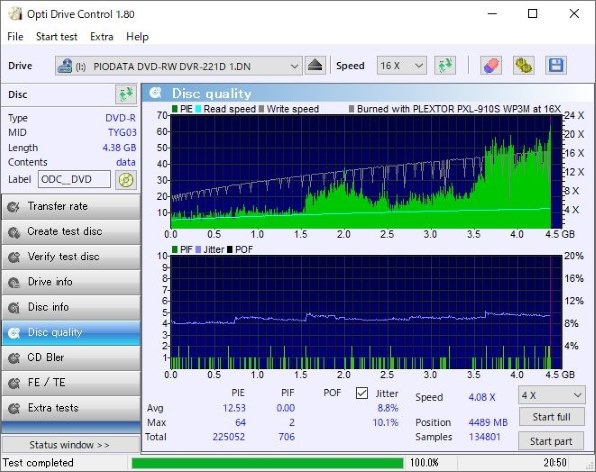Click the Start full button
The image size is (596, 472).
click(x=551, y=417)
